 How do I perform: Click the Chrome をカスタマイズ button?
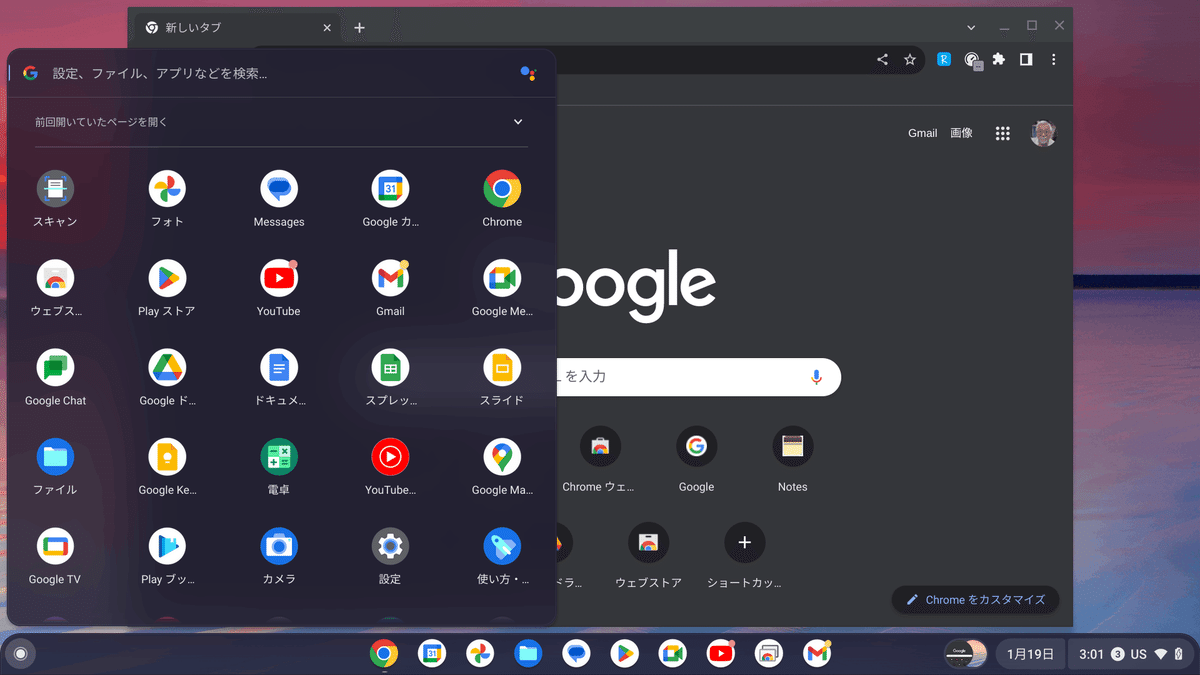[x=976, y=600]
